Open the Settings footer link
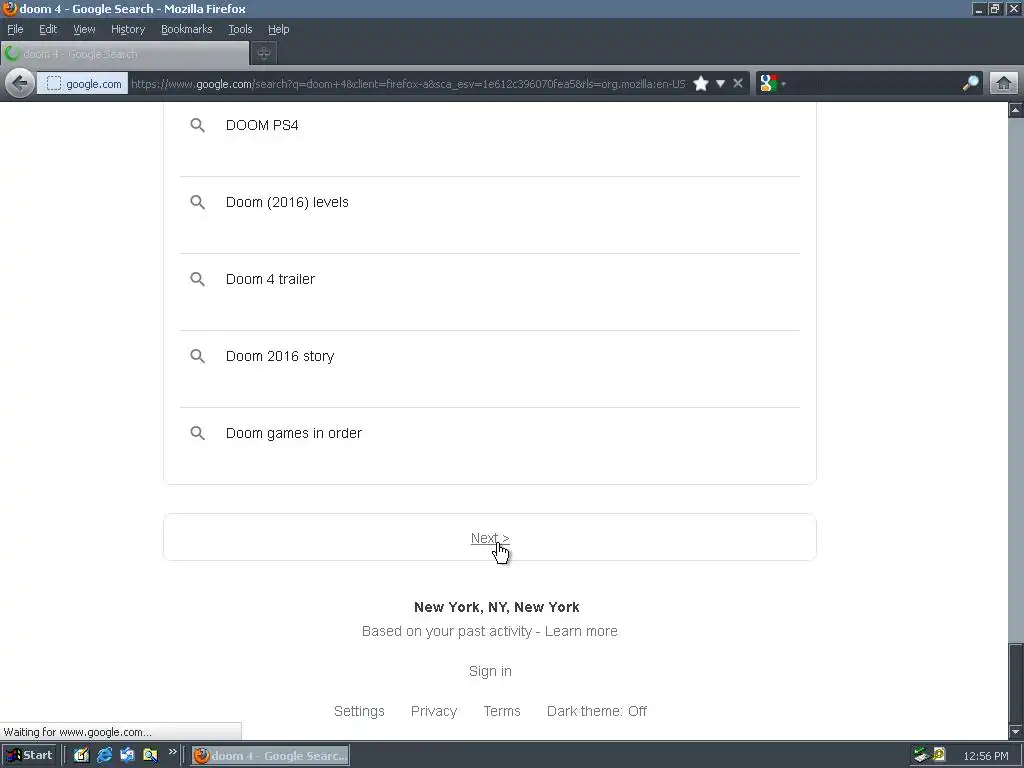The width and height of the screenshot is (1024, 768). (x=359, y=711)
